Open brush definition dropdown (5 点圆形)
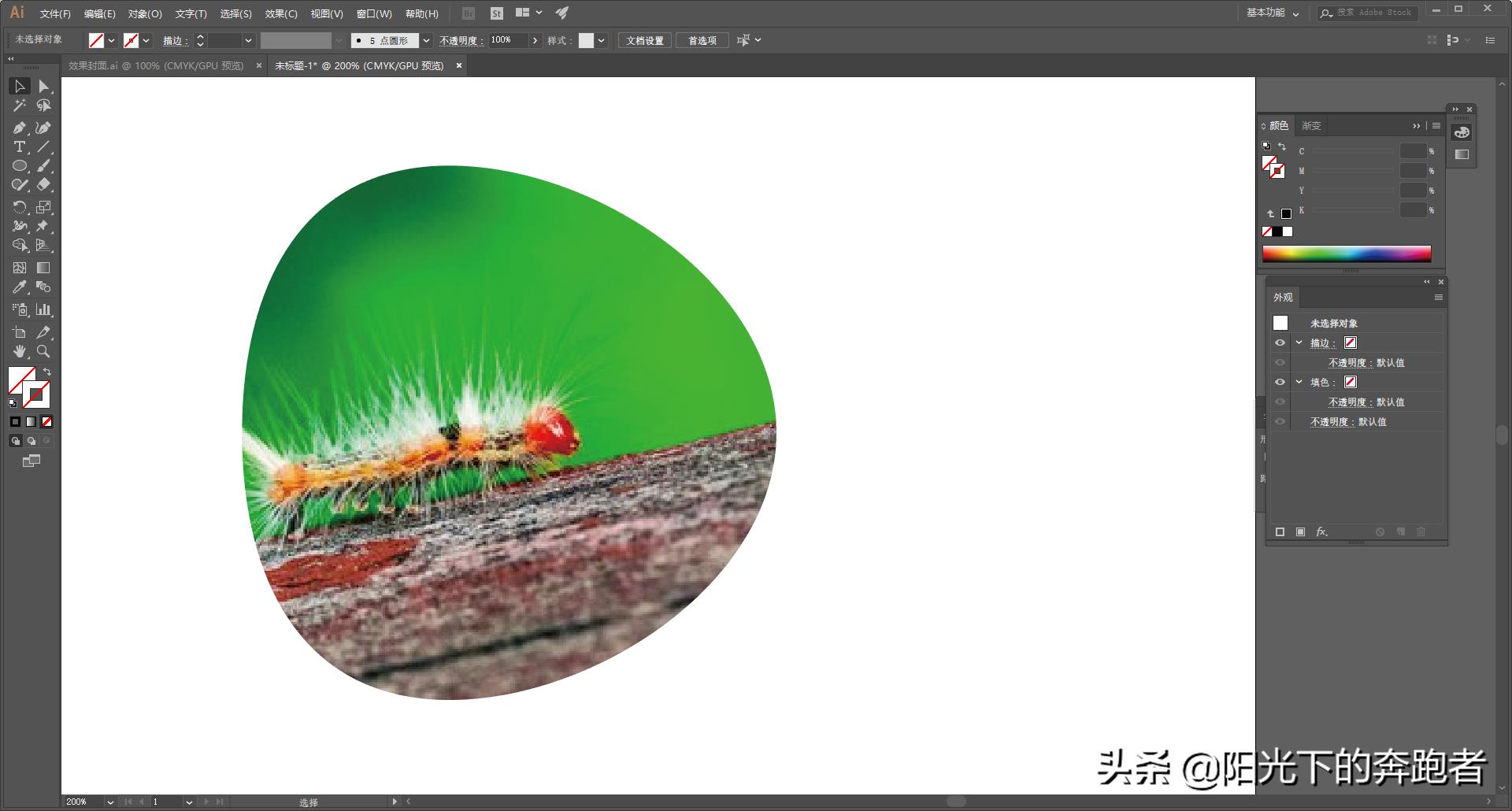1512x811 pixels. pos(426,40)
